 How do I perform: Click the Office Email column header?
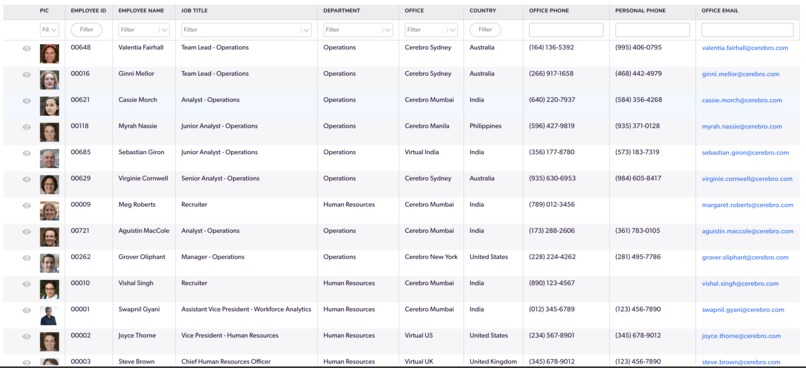720,11
